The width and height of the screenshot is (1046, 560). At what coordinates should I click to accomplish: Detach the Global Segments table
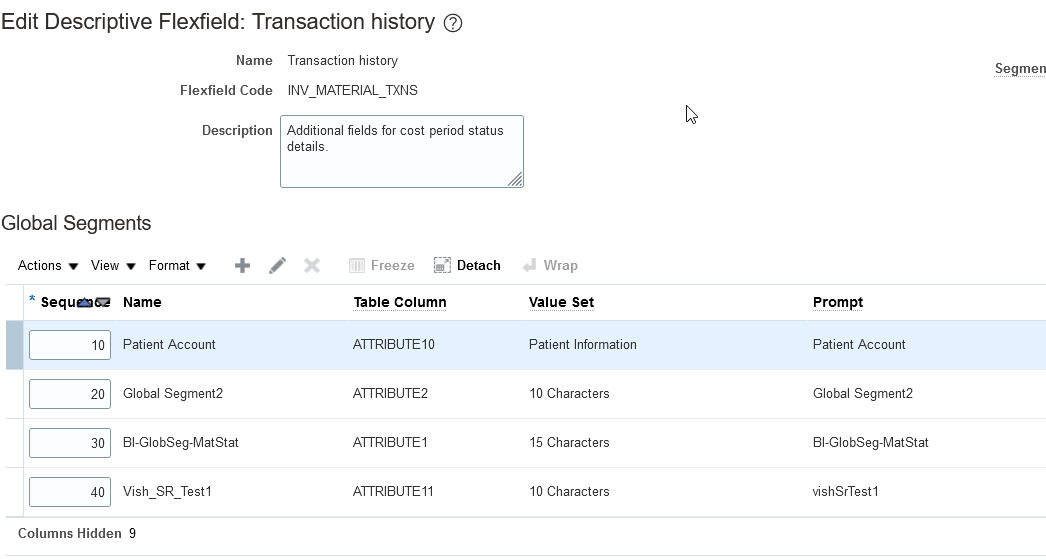tap(467, 265)
